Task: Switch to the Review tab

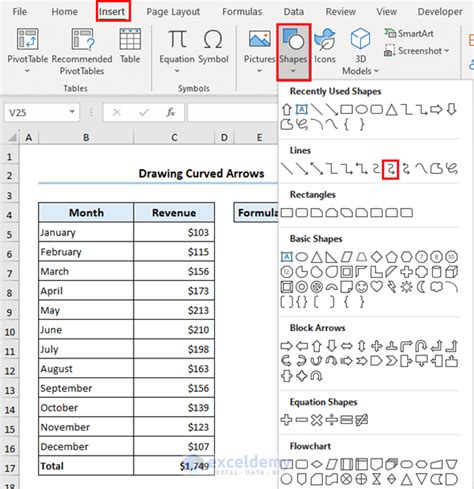Action: [341, 12]
